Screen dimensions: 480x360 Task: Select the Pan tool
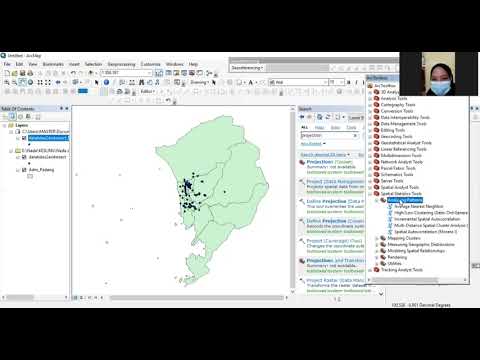click(x=22, y=82)
